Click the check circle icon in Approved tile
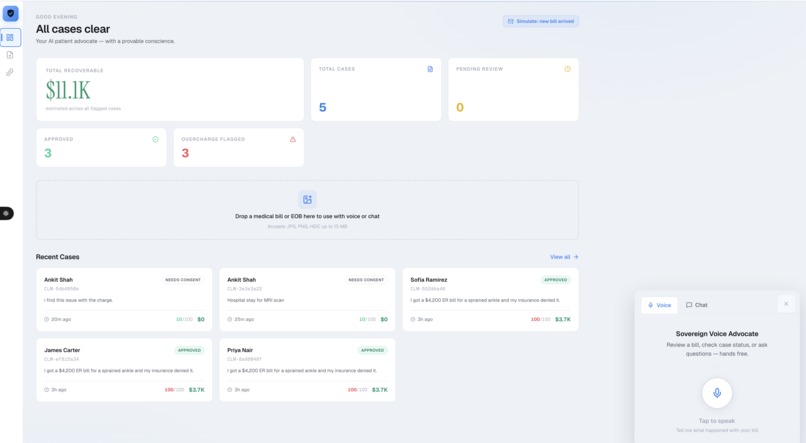This screenshot has width=806, height=443. [155, 139]
